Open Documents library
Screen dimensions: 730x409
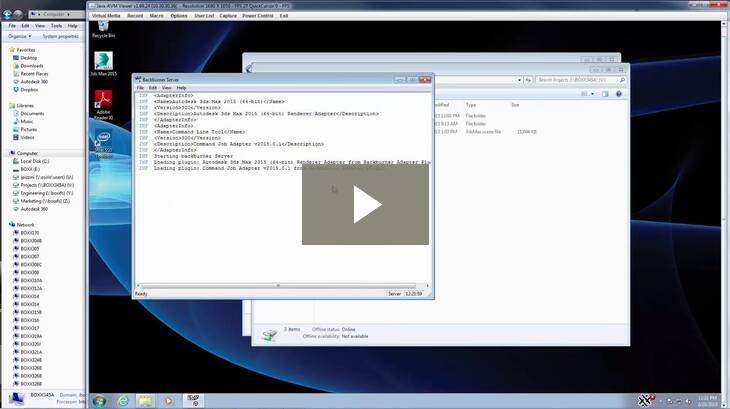click(32, 114)
